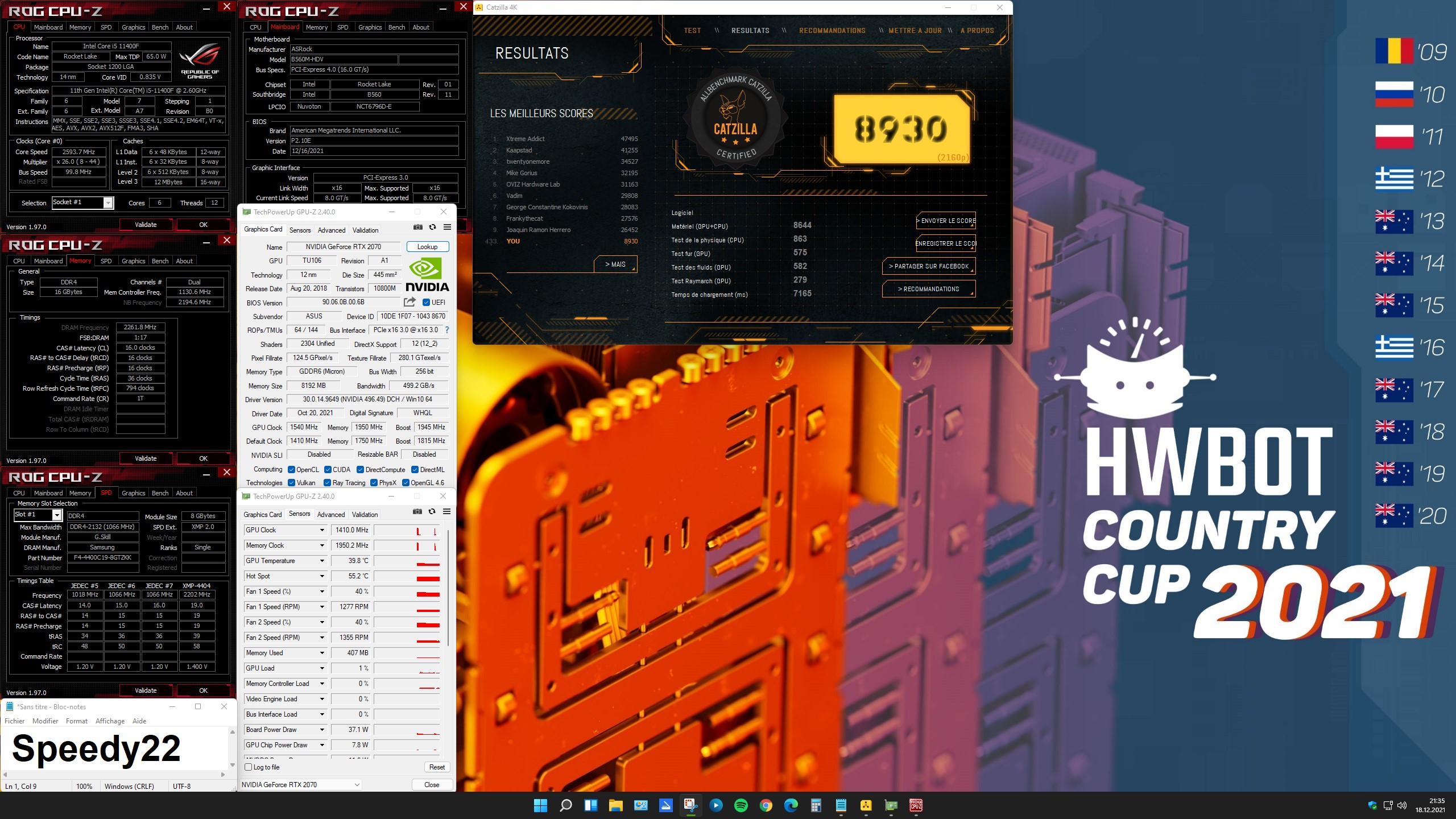The height and width of the screenshot is (819, 1456).
Task: Click Validate in the CPU-Z Memory window
Action: (146, 458)
